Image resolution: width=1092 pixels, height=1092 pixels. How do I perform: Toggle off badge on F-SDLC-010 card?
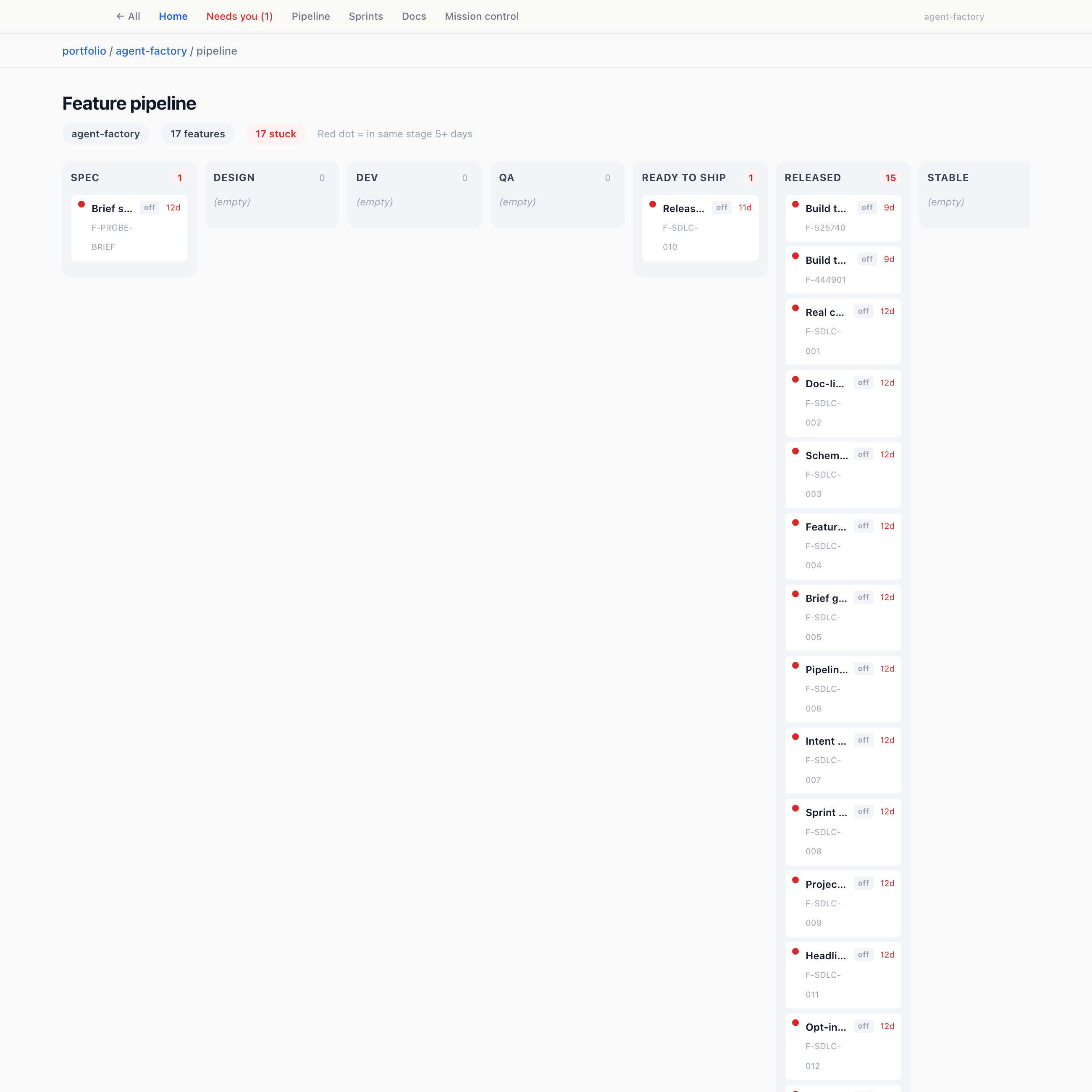pos(722,207)
